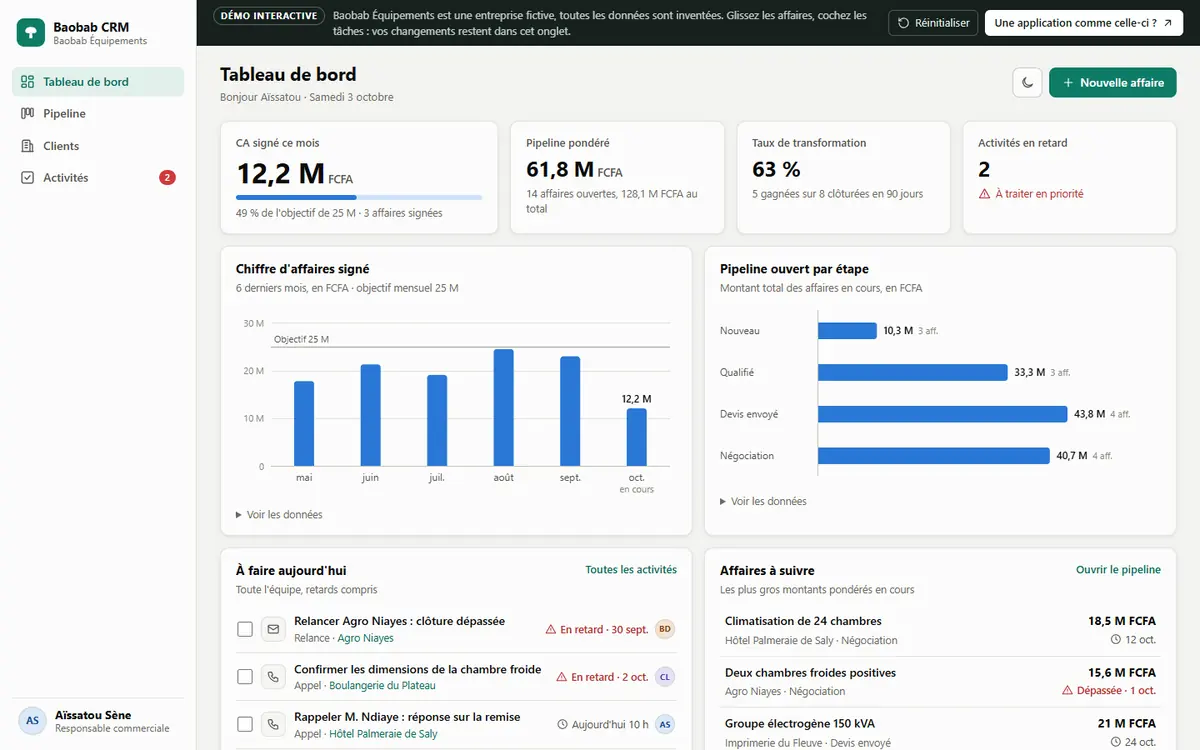Click the BD assignee avatar
Viewport: 1200px width, 750px height.
click(x=665, y=629)
